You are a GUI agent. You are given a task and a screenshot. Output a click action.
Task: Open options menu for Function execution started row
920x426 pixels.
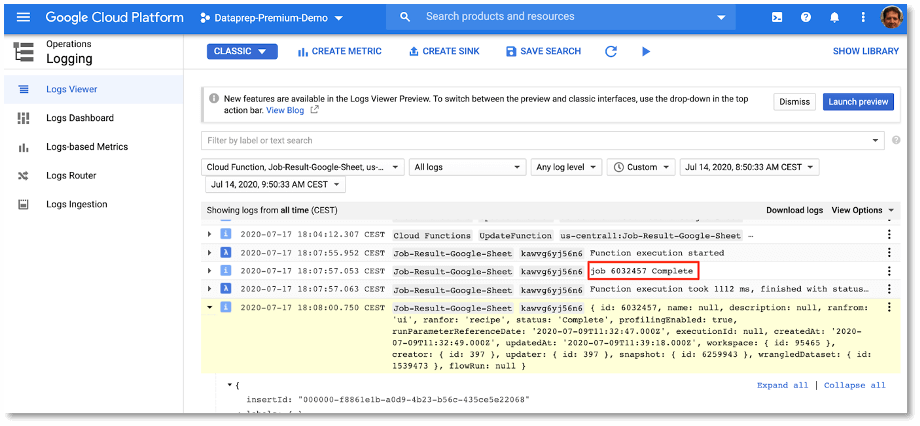click(889, 253)
